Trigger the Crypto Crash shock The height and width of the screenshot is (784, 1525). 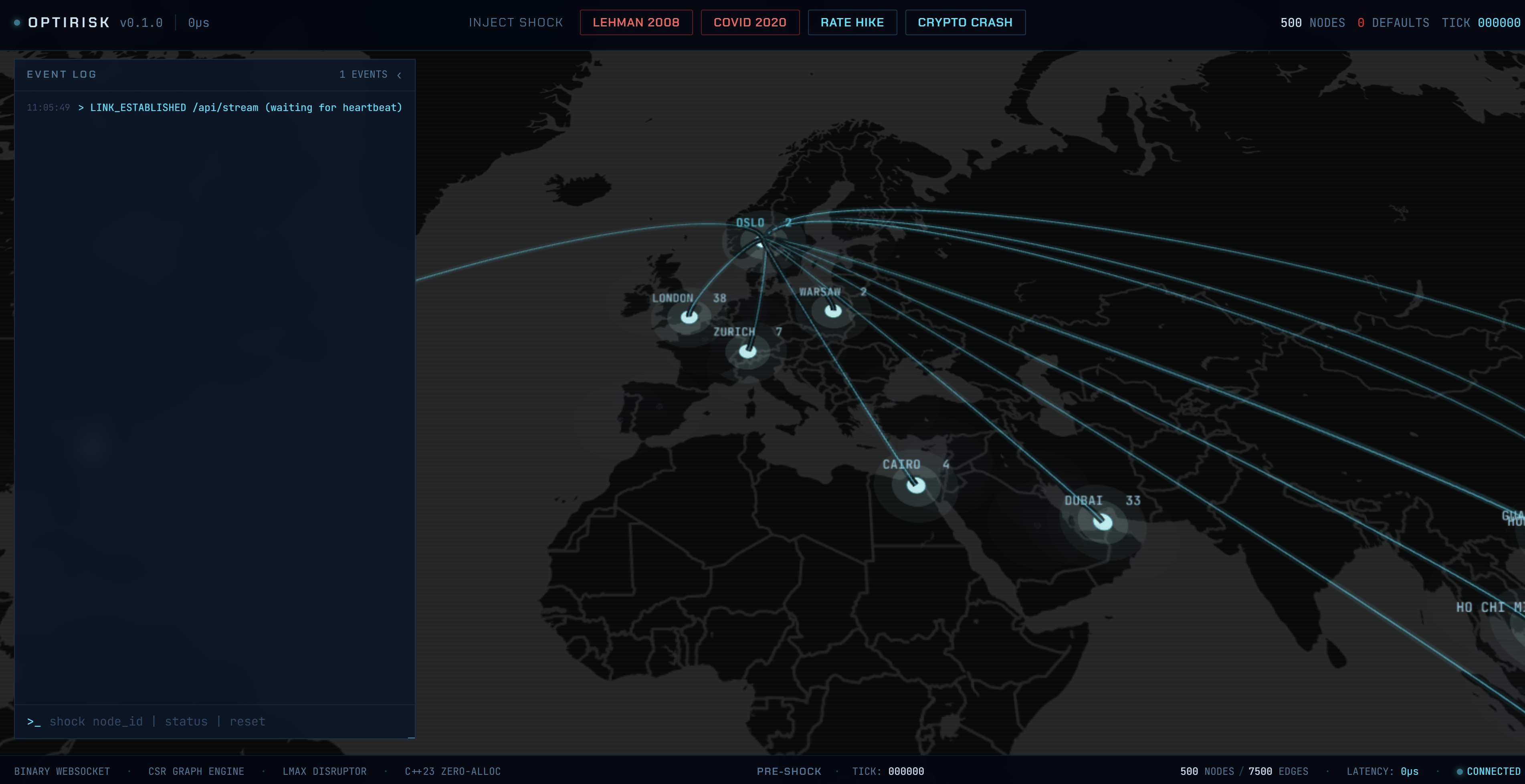tap(965, 22)
